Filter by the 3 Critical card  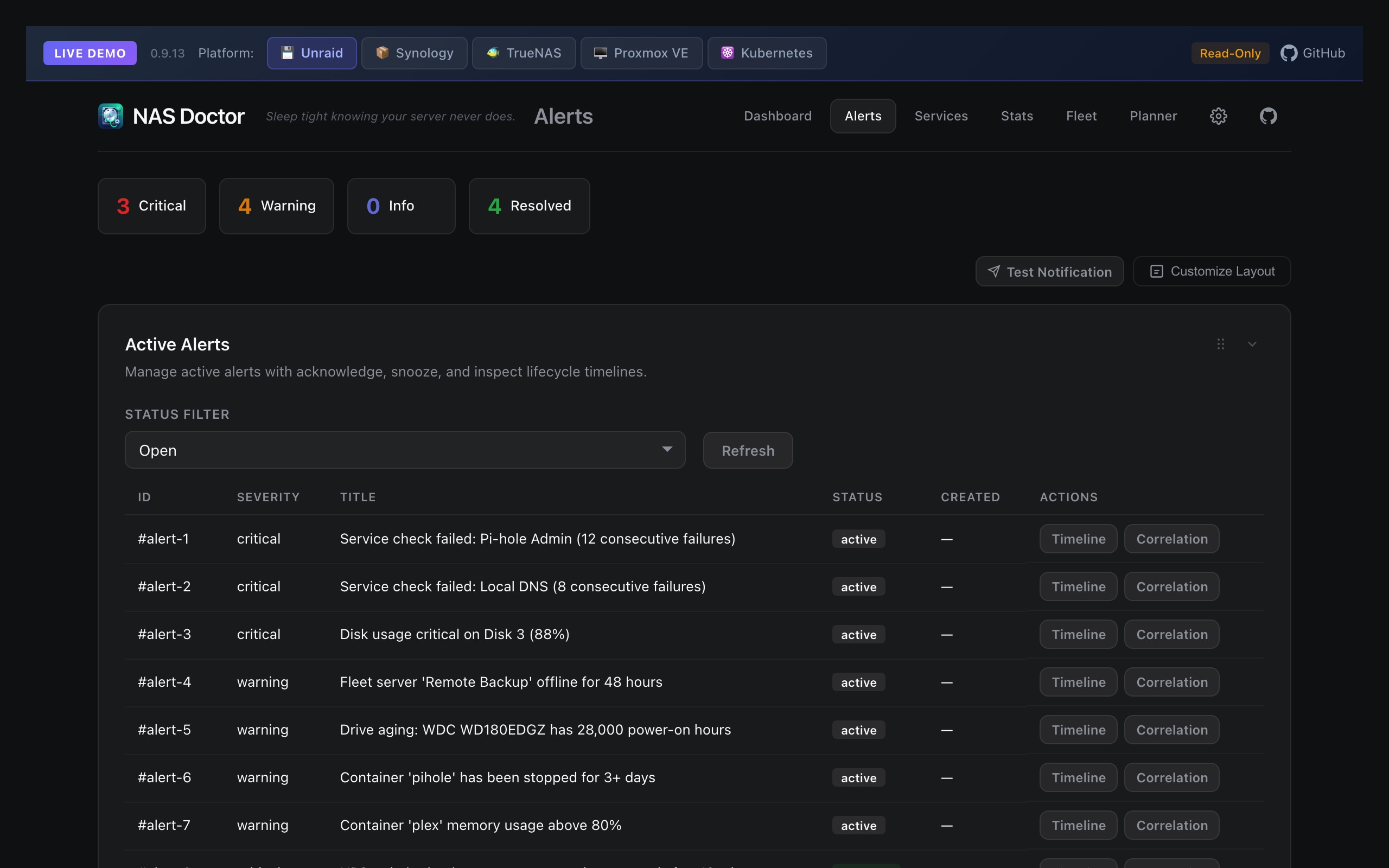pos(151,206)
